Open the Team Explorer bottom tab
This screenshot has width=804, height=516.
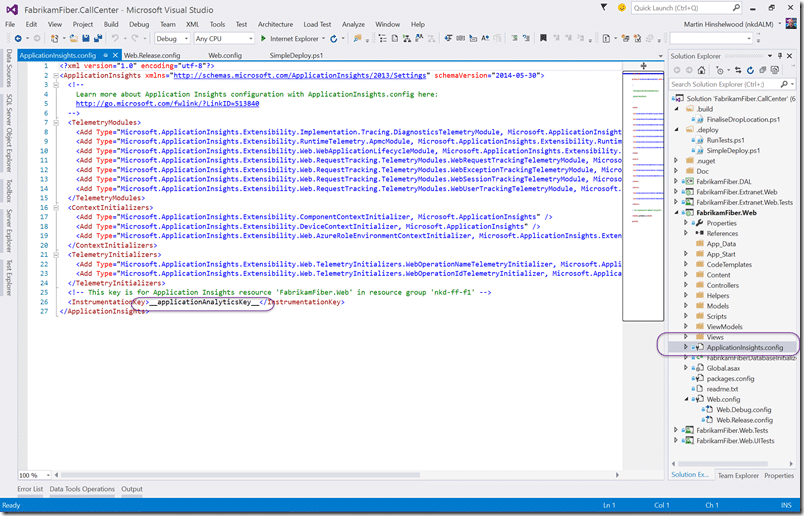click(x=738, y=475)
